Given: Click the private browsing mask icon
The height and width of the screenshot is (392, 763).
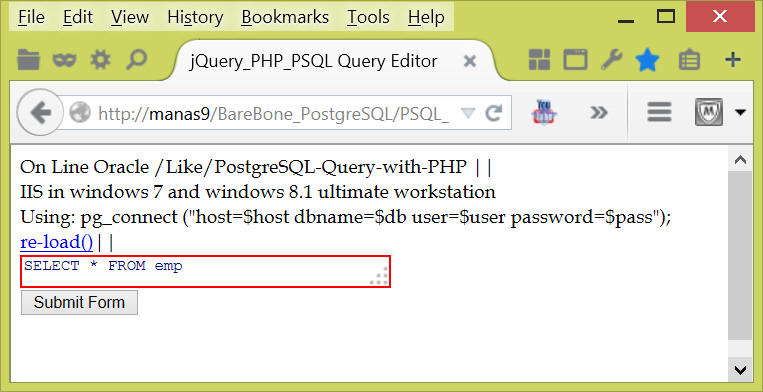Looking at the screenshot, I should coord(65,60).
